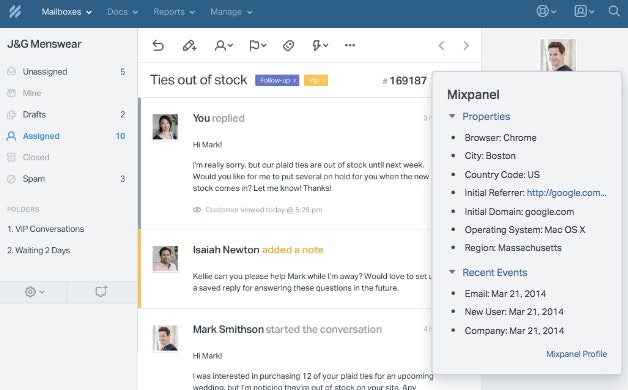The height and width of the screenshot is (390, 628).
Task: Click the reply arrow icon
Action: point(158,46)
